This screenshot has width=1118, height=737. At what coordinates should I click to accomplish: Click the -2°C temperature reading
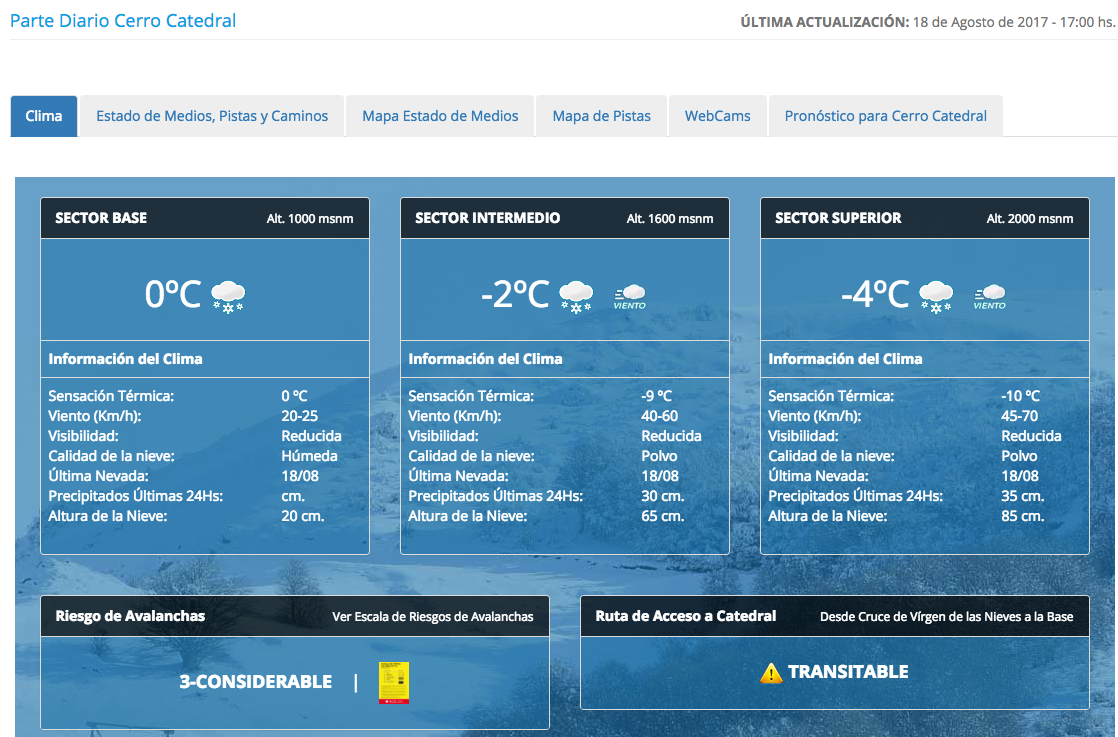[515, 294]
